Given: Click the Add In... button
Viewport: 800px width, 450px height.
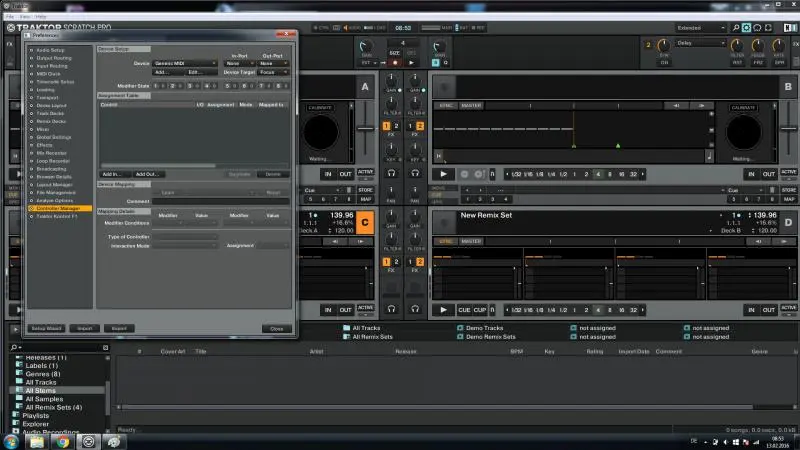Looking at the screenshot, I should 112,174.
